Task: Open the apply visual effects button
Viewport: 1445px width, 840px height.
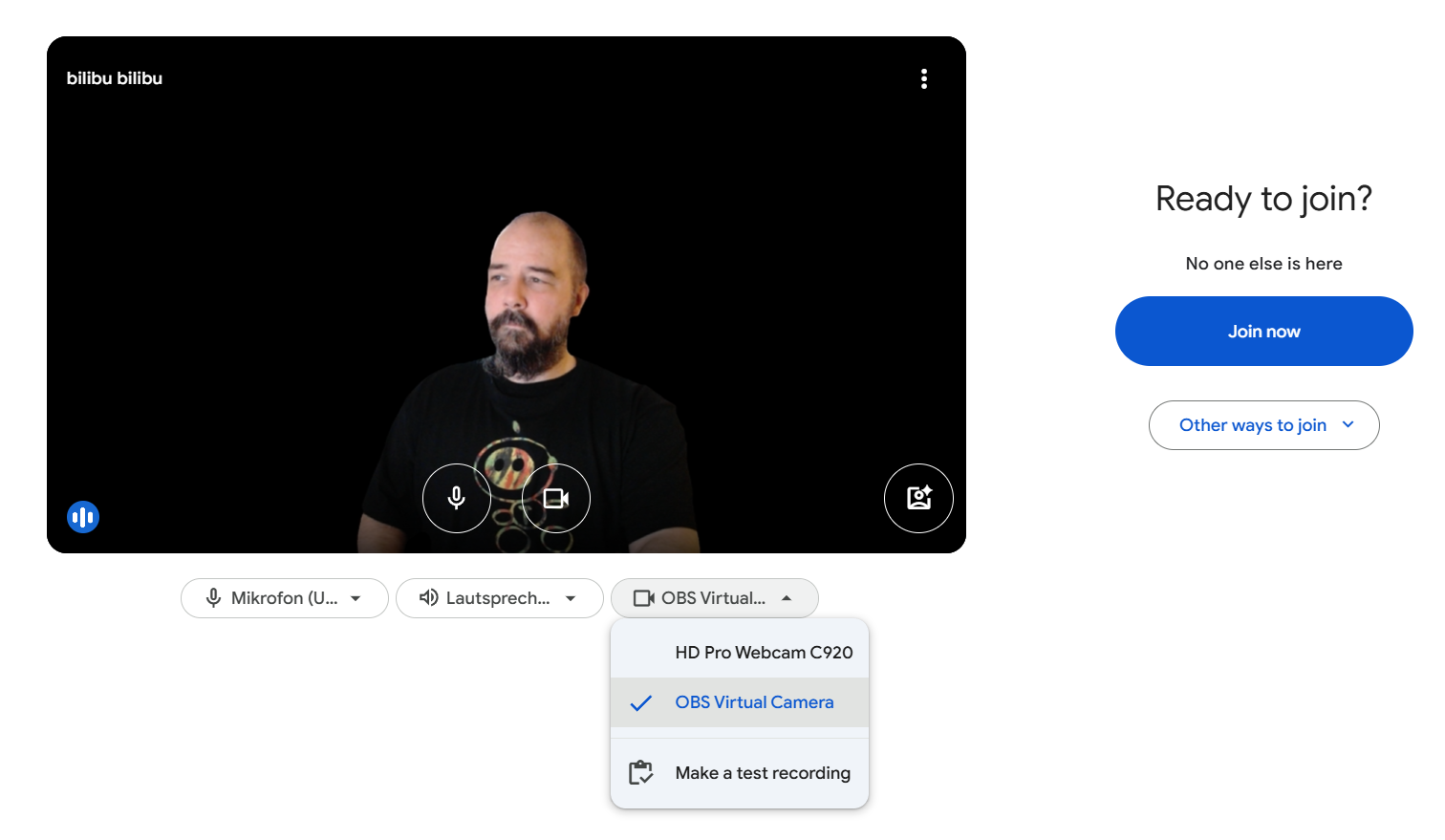Action: click(x=918, y=498)
